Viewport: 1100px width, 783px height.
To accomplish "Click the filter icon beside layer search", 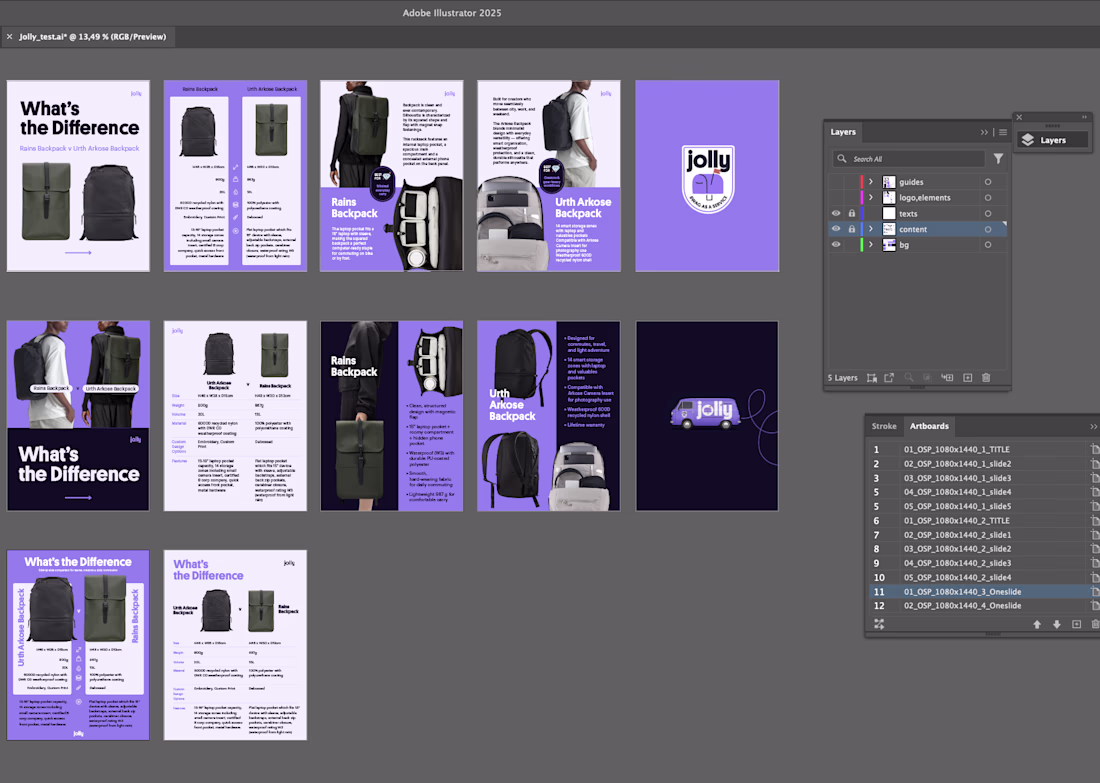I will pos(998,159).
